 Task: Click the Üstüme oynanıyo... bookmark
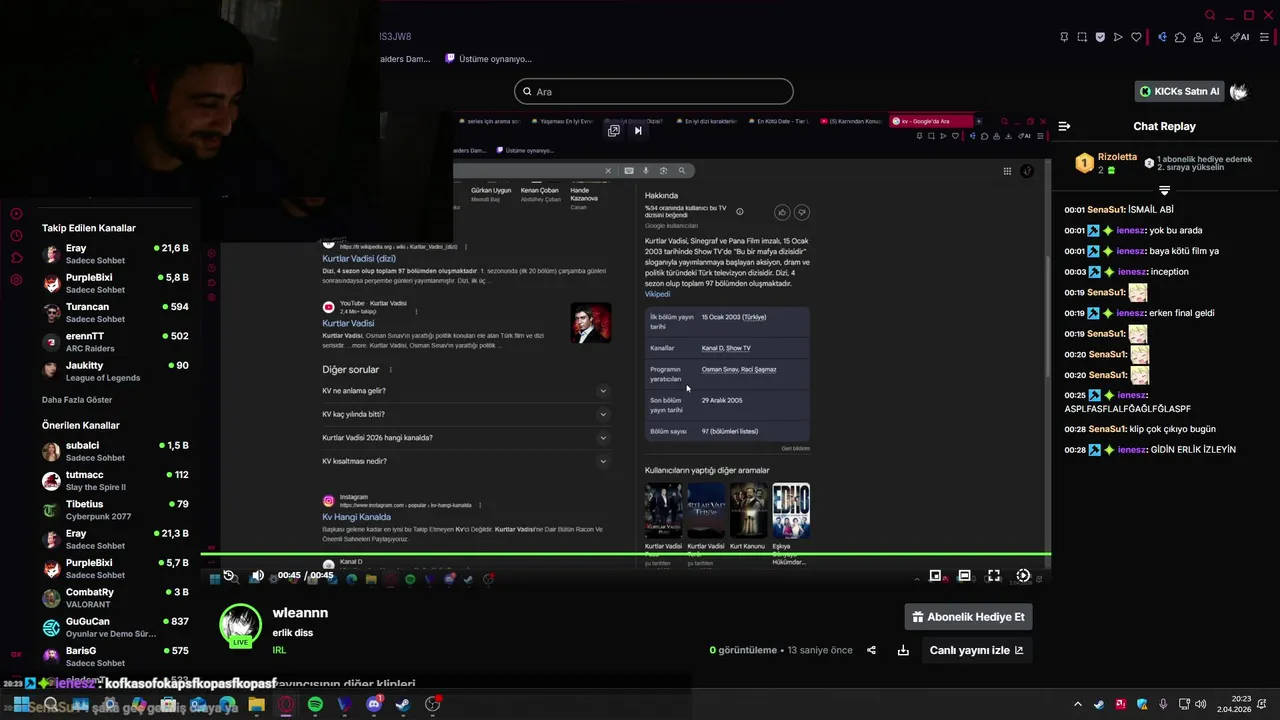(x=488, y=59)
